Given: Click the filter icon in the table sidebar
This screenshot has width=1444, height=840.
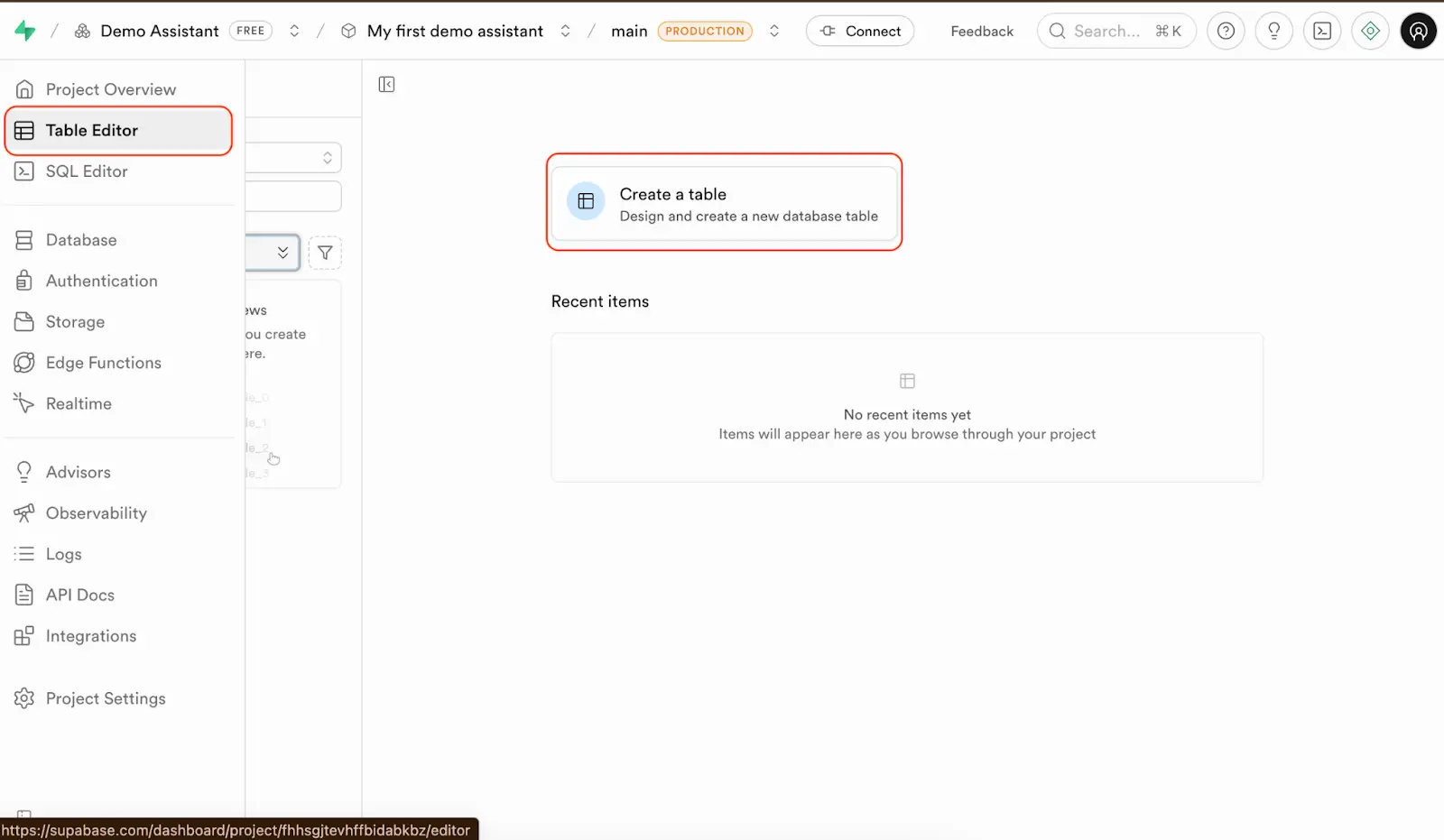Looking at the screenshot, I should click(x=325, y=253).
